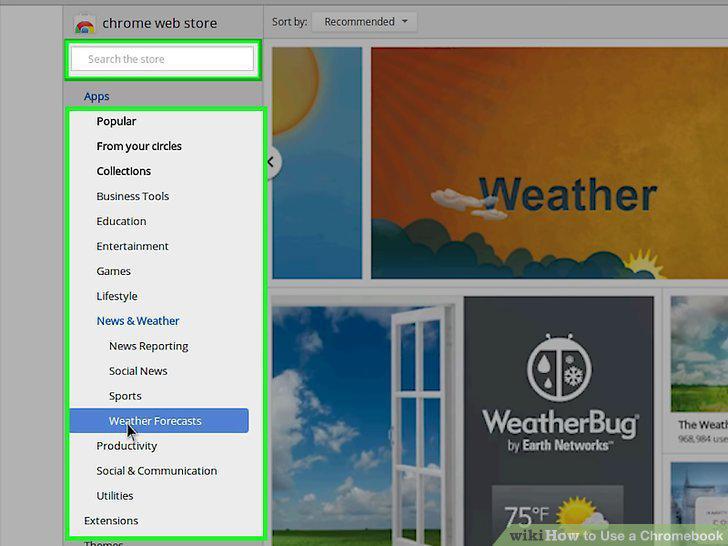The width and height of the screenshot is (728, 546).
Task: Open The Weather app tile on the right
Action: tap(699, 371)
